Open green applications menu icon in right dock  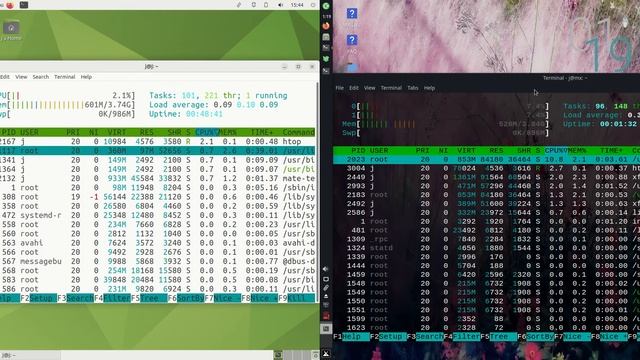(x=326, y=6)
